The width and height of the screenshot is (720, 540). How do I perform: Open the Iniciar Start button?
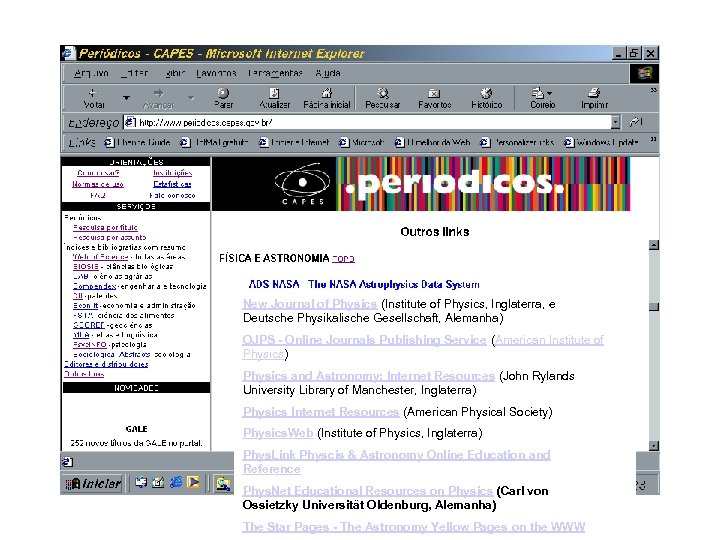93,484
